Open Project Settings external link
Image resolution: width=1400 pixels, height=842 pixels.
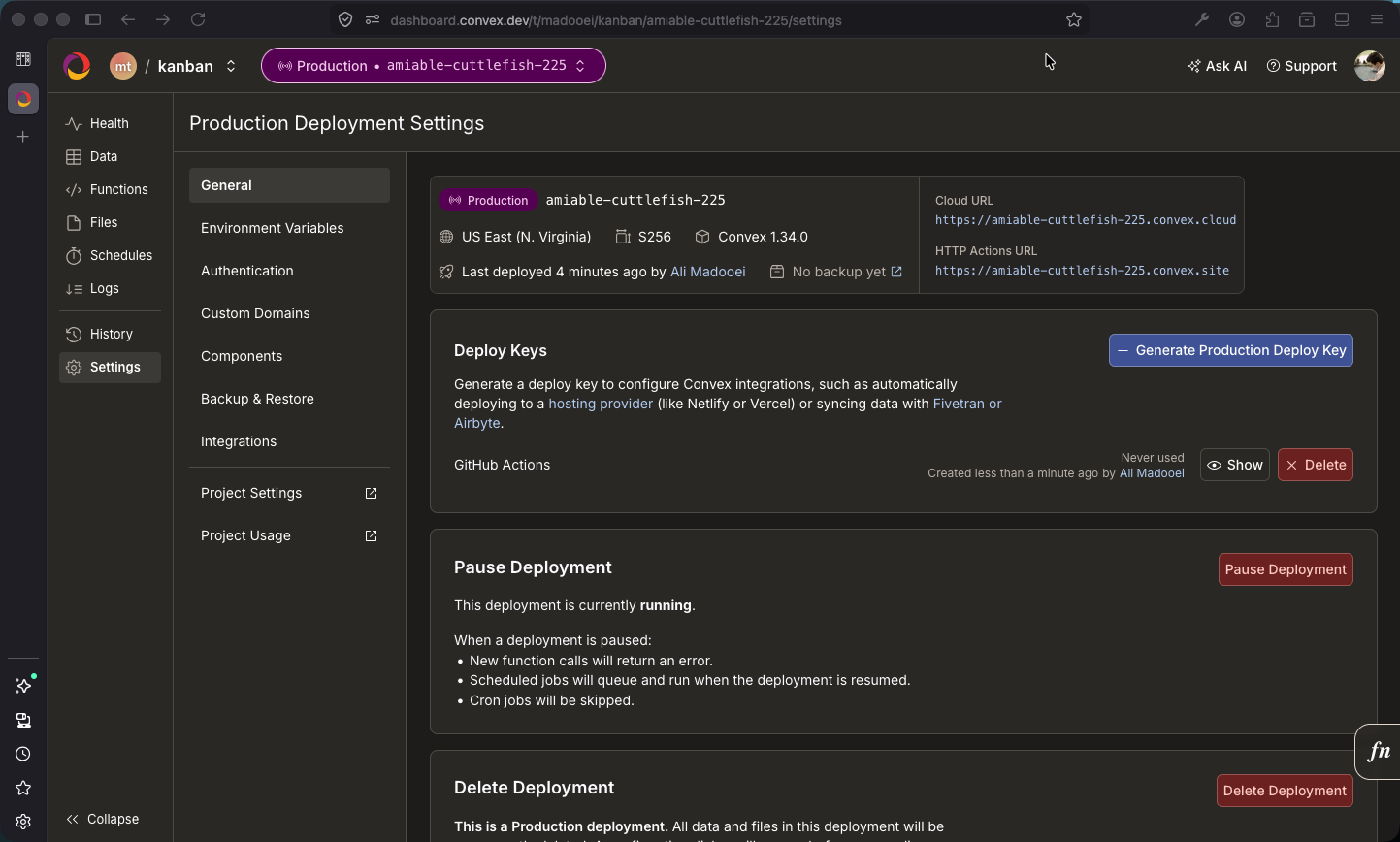289,493
